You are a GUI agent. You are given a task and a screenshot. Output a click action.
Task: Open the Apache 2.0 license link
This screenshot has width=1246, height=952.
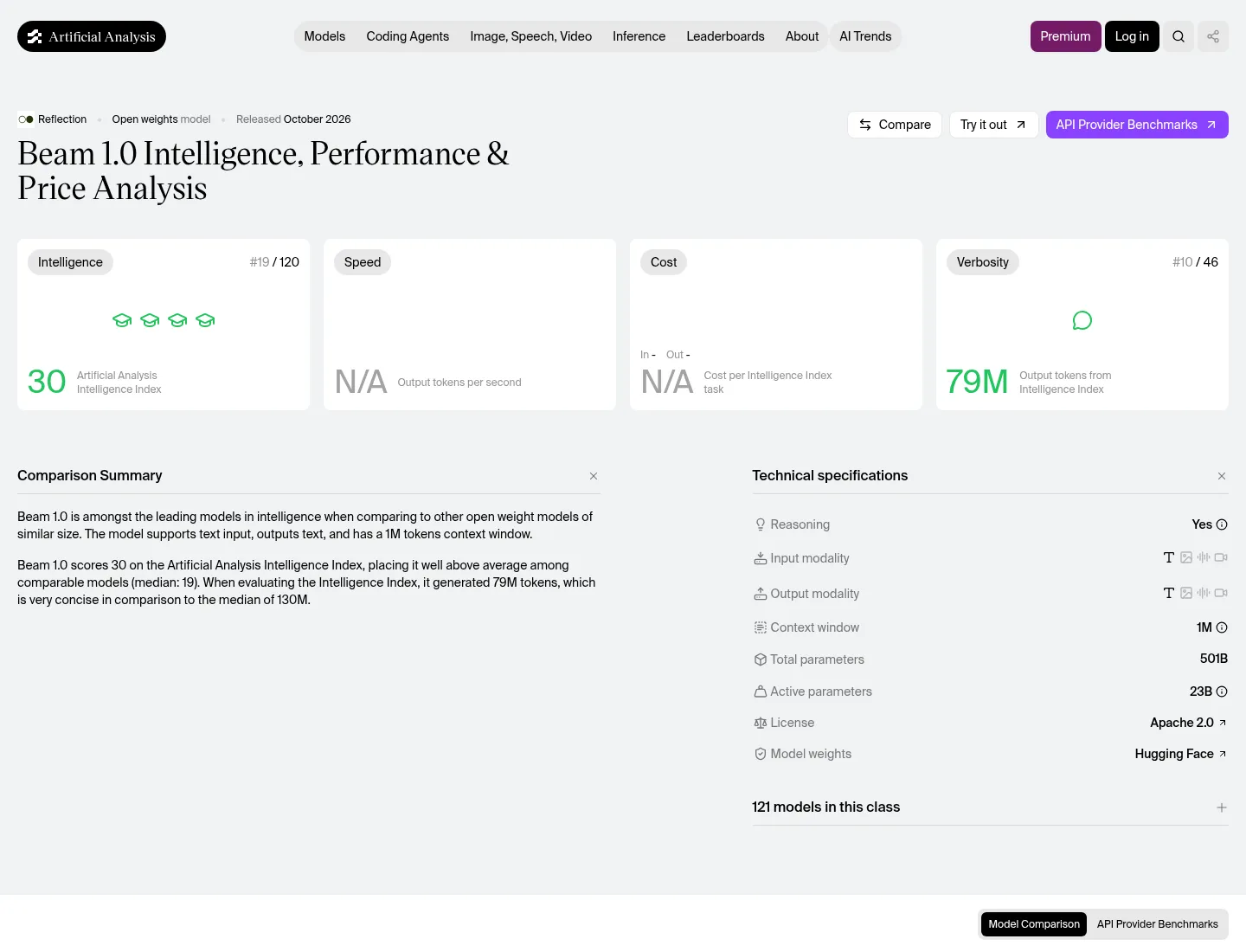1188,723
